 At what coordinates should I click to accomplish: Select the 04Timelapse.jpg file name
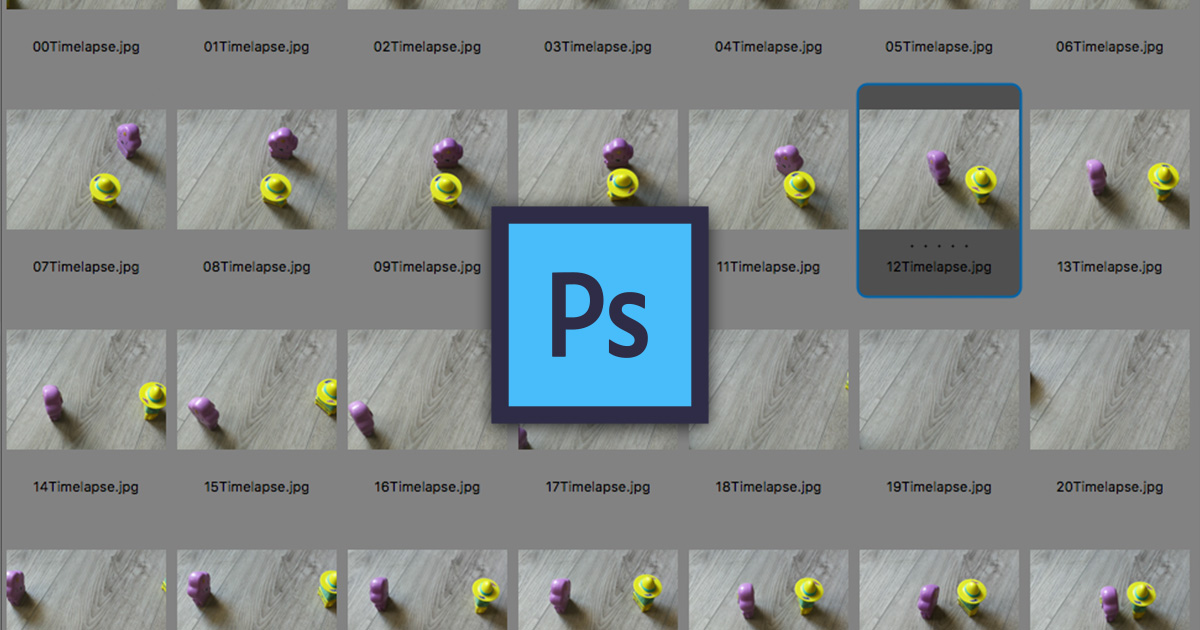click(768, 47)
